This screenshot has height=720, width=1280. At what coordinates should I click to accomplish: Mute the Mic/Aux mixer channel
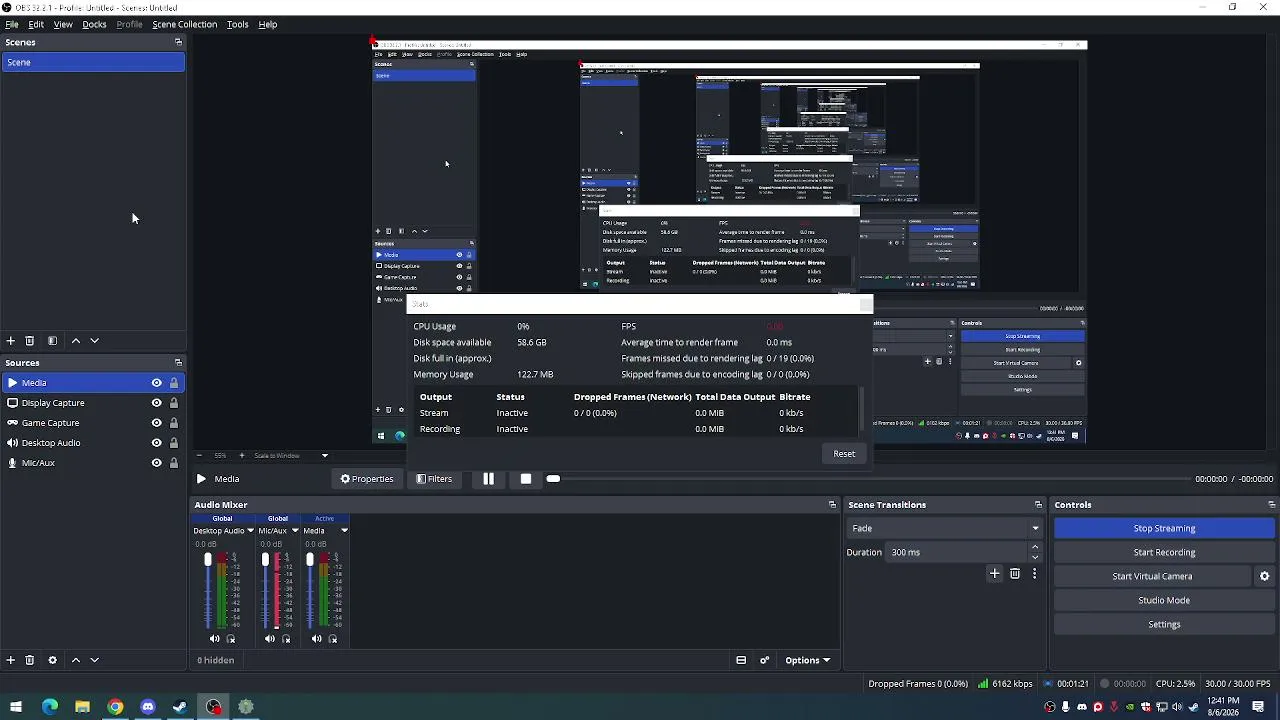tap(270, 639)
